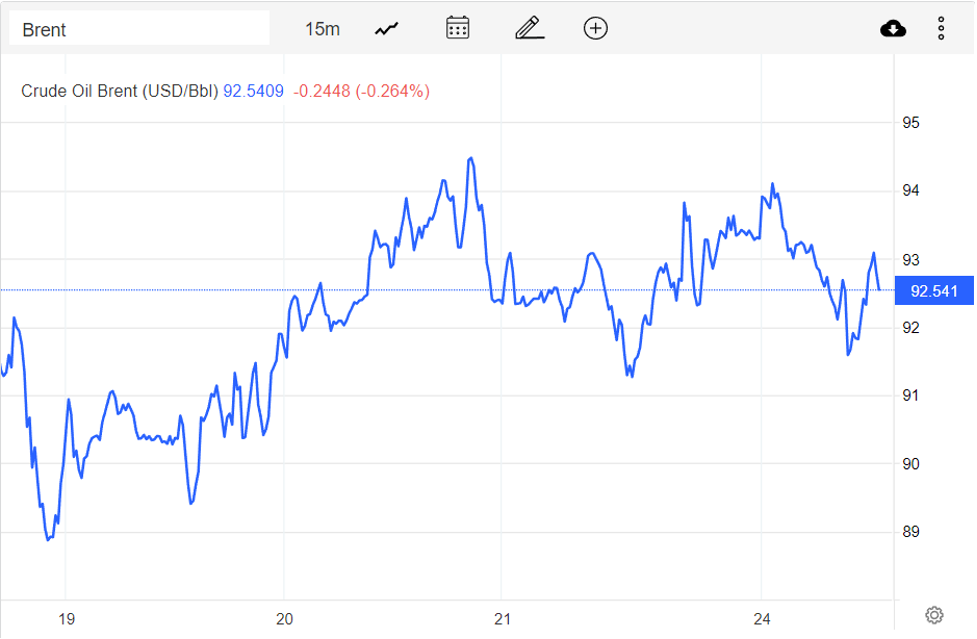Click the highlighted 92.541 price tag
This screenshot has width=977, height=639.
(x=934, y=291)
